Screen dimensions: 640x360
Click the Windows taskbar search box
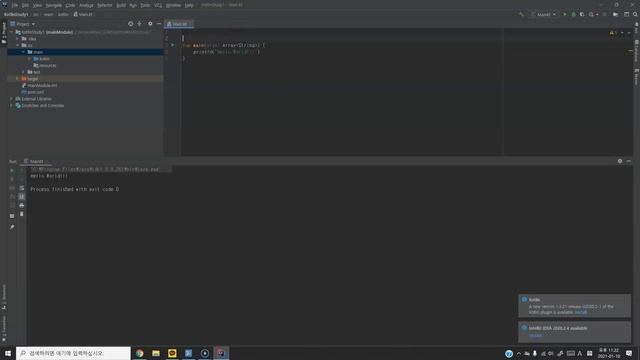[x=73, y=353]
